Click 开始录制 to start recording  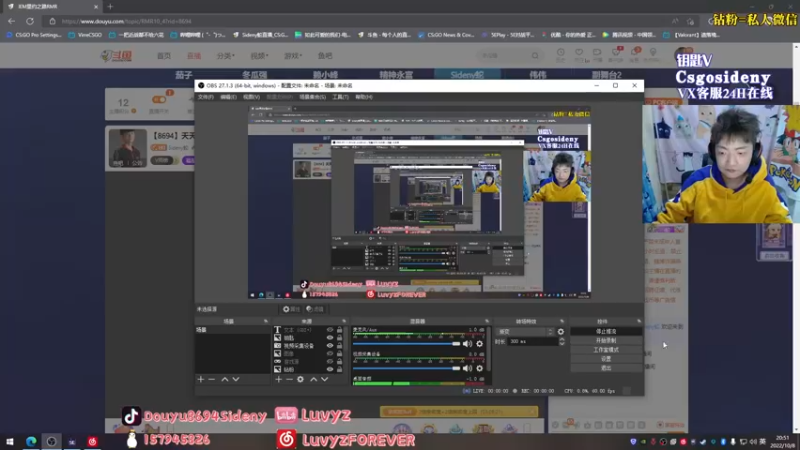tap(606, 340)
